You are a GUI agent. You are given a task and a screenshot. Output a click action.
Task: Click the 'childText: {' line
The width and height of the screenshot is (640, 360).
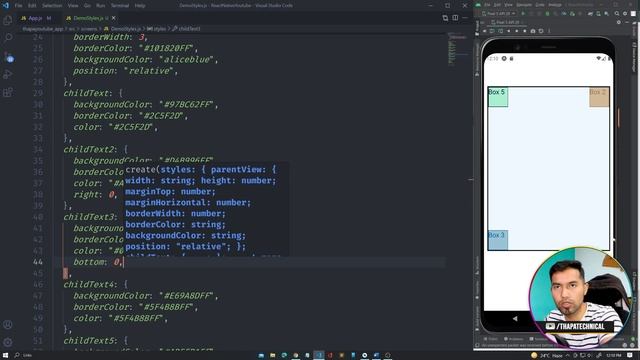point(93,93)
